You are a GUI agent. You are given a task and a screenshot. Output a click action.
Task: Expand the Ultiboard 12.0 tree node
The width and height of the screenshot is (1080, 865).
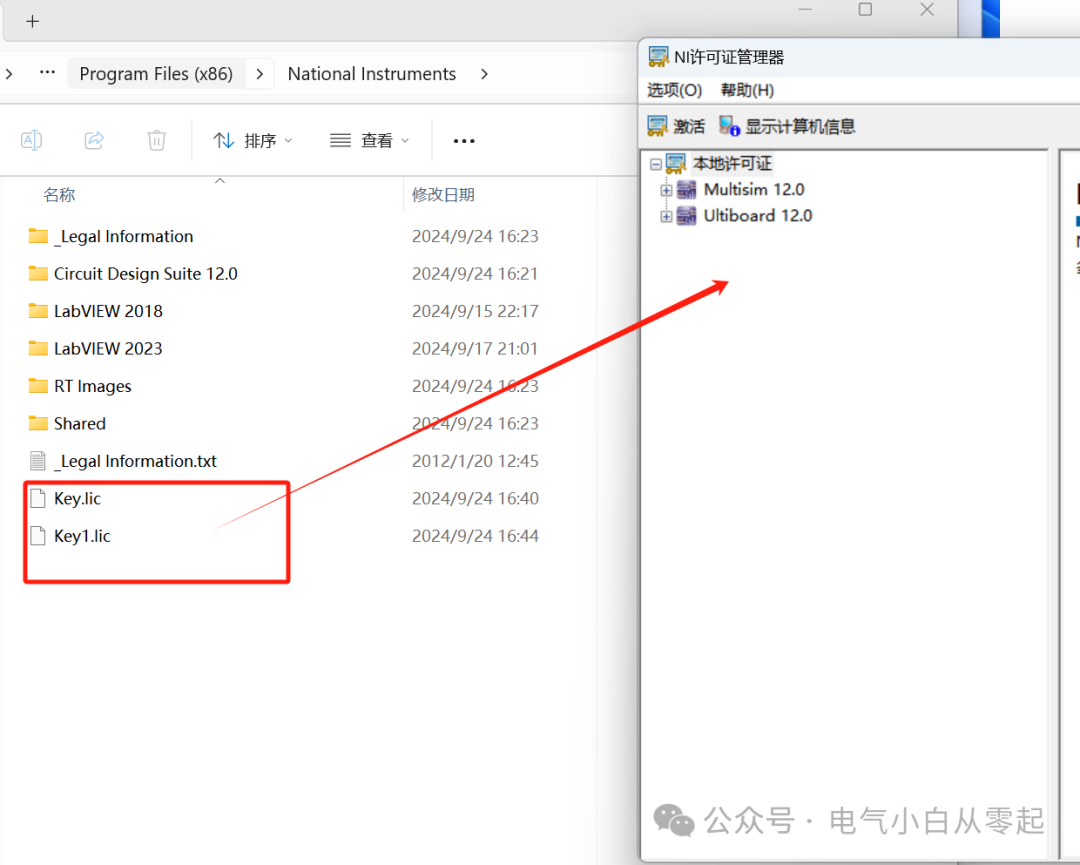click(666, 216)
